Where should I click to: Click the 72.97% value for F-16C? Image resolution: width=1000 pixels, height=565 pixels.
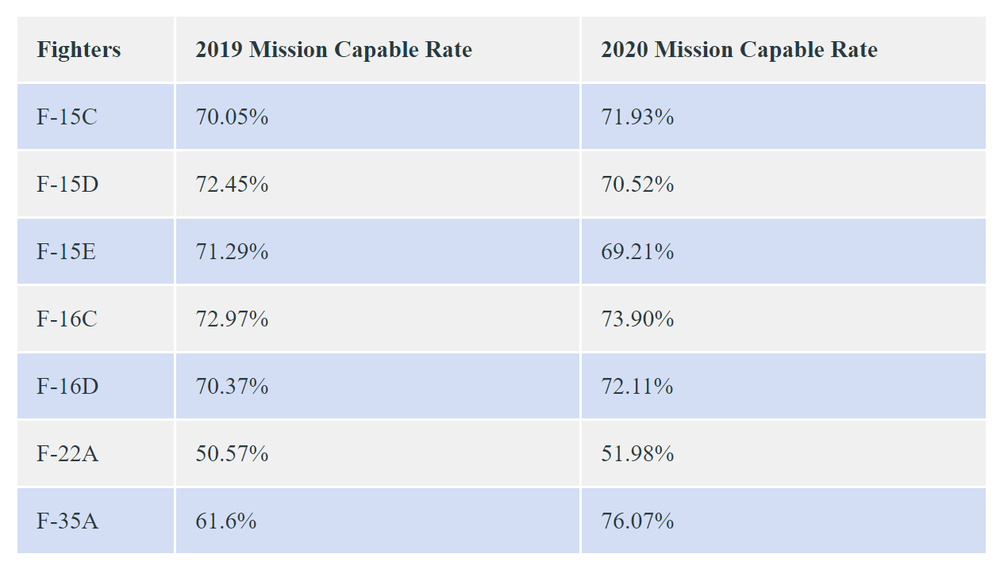[x=232, y=319]
